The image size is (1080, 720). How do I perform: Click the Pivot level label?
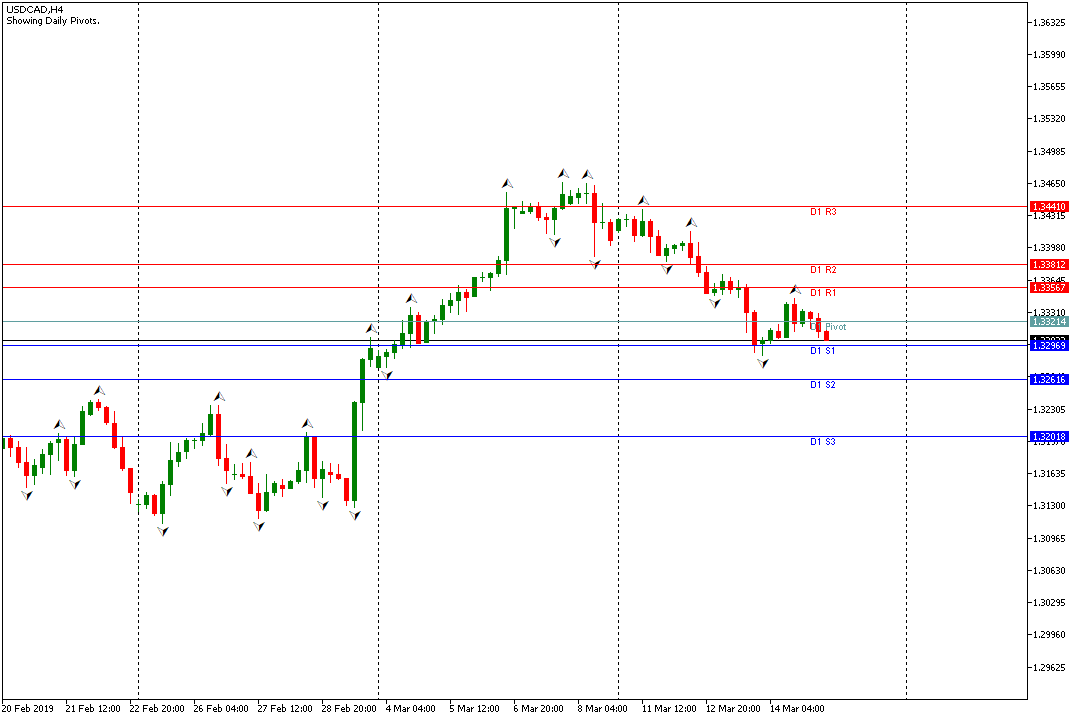point(835,327)
